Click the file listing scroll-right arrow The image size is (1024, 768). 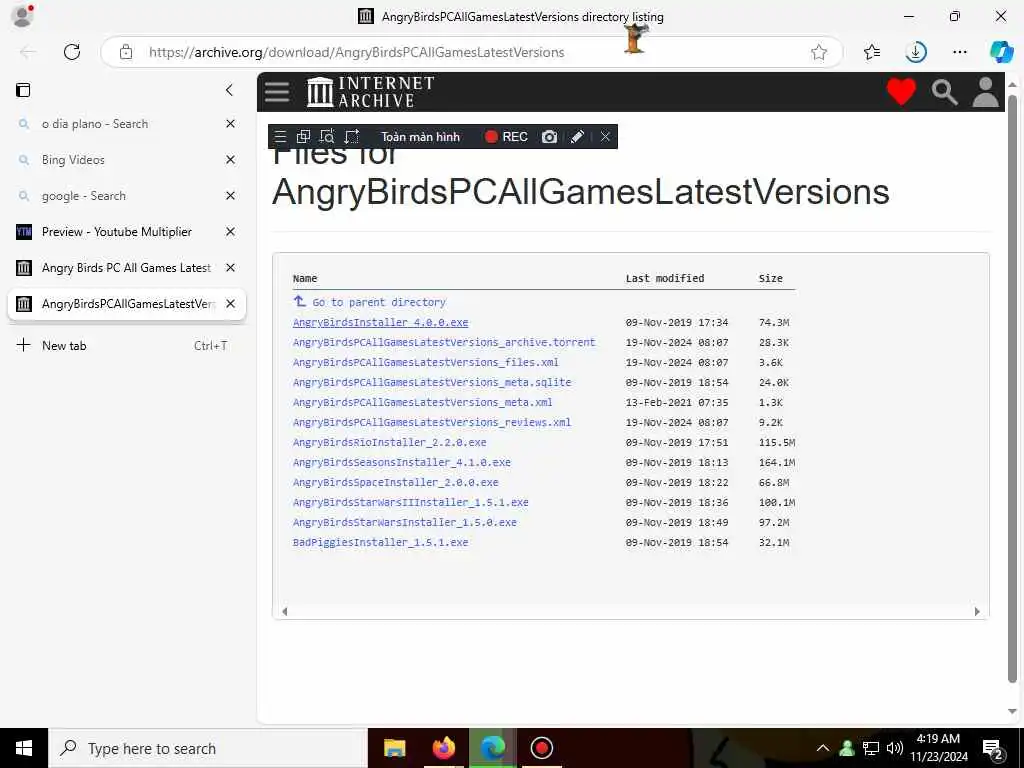click(x=977, y=612)
